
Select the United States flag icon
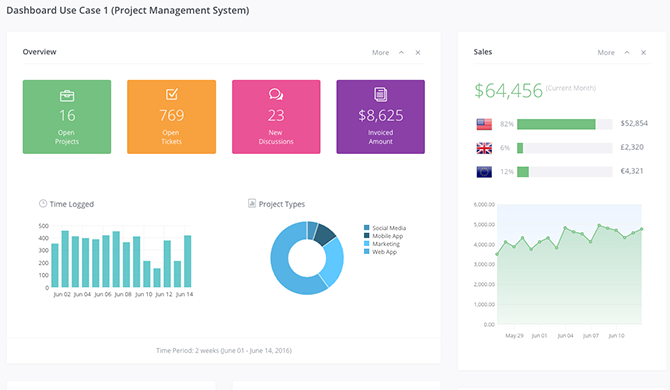click(484, 124)
